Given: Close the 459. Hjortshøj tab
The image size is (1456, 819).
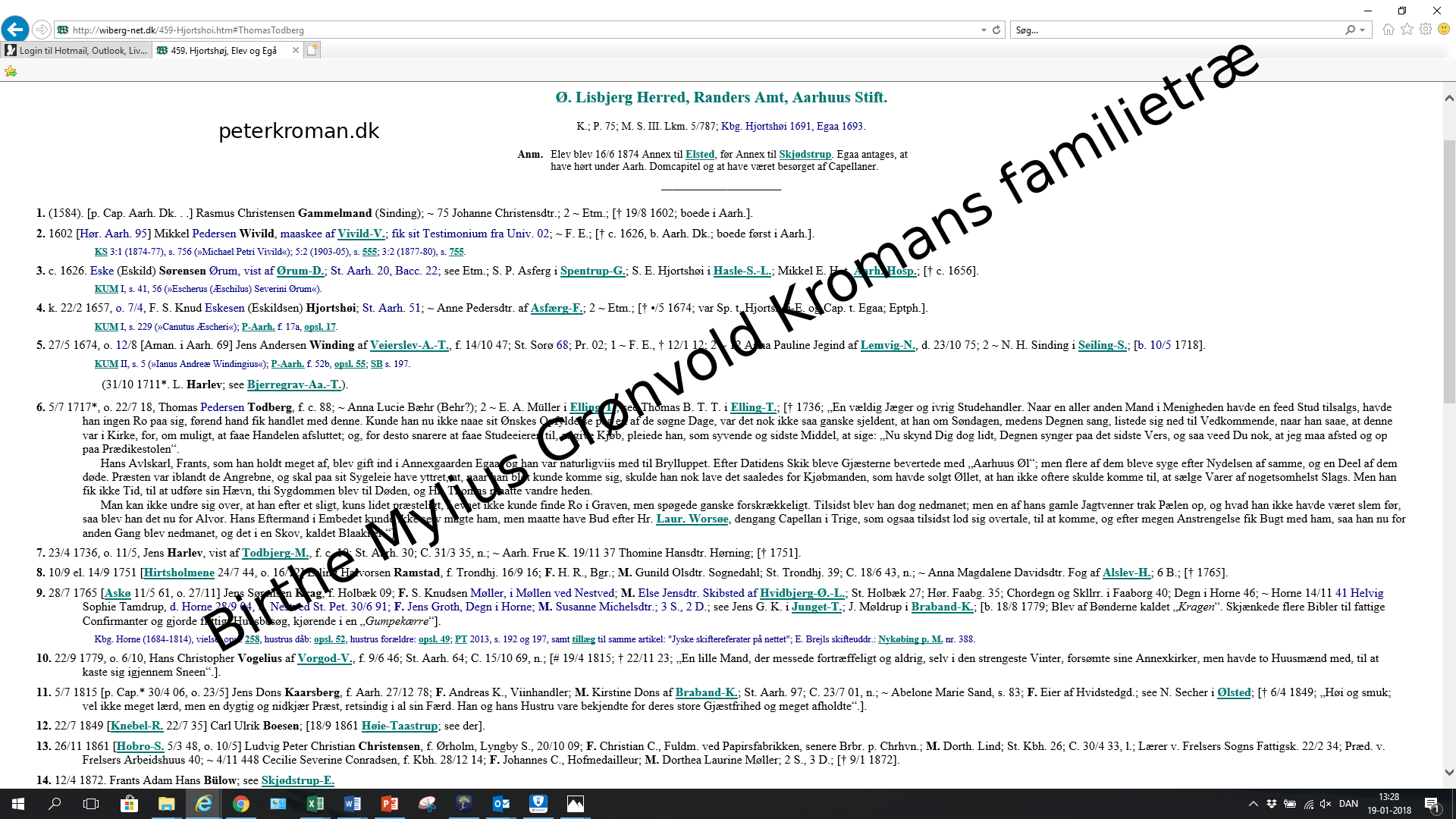Looking at the screenshot, I should click(x=296, y=51).
